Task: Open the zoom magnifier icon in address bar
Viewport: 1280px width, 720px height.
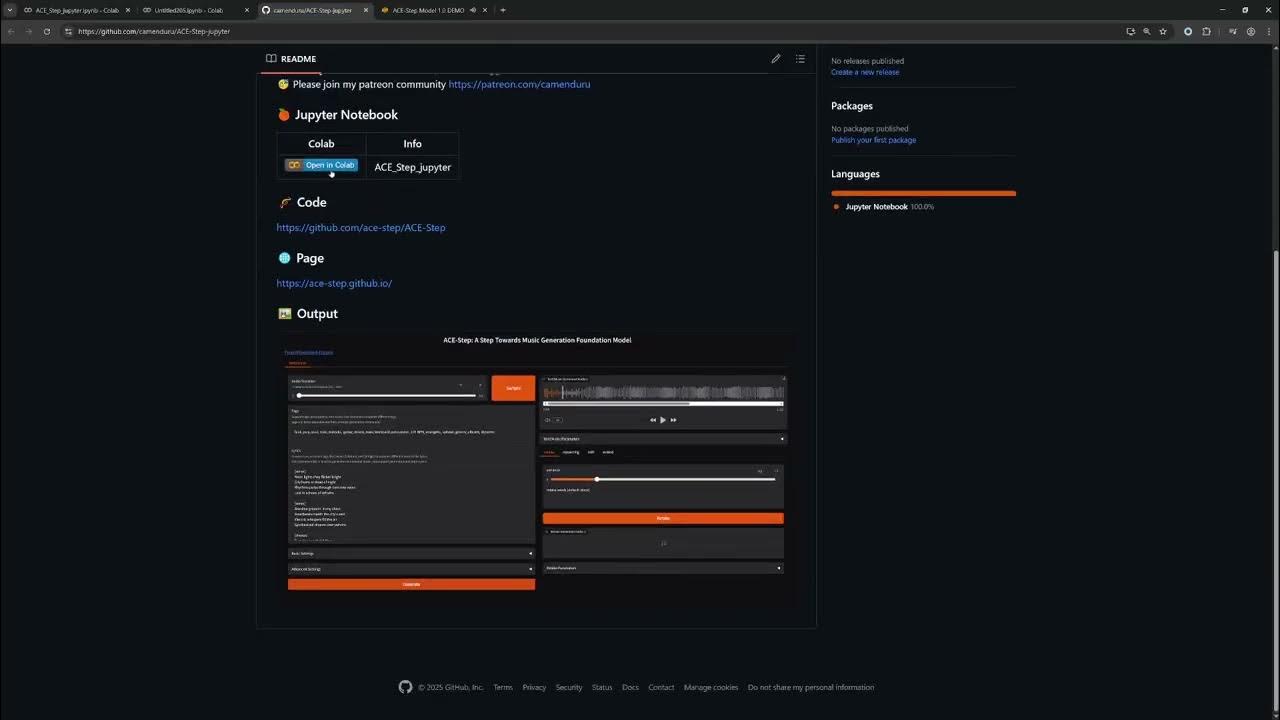Action: click(1147, 31)
